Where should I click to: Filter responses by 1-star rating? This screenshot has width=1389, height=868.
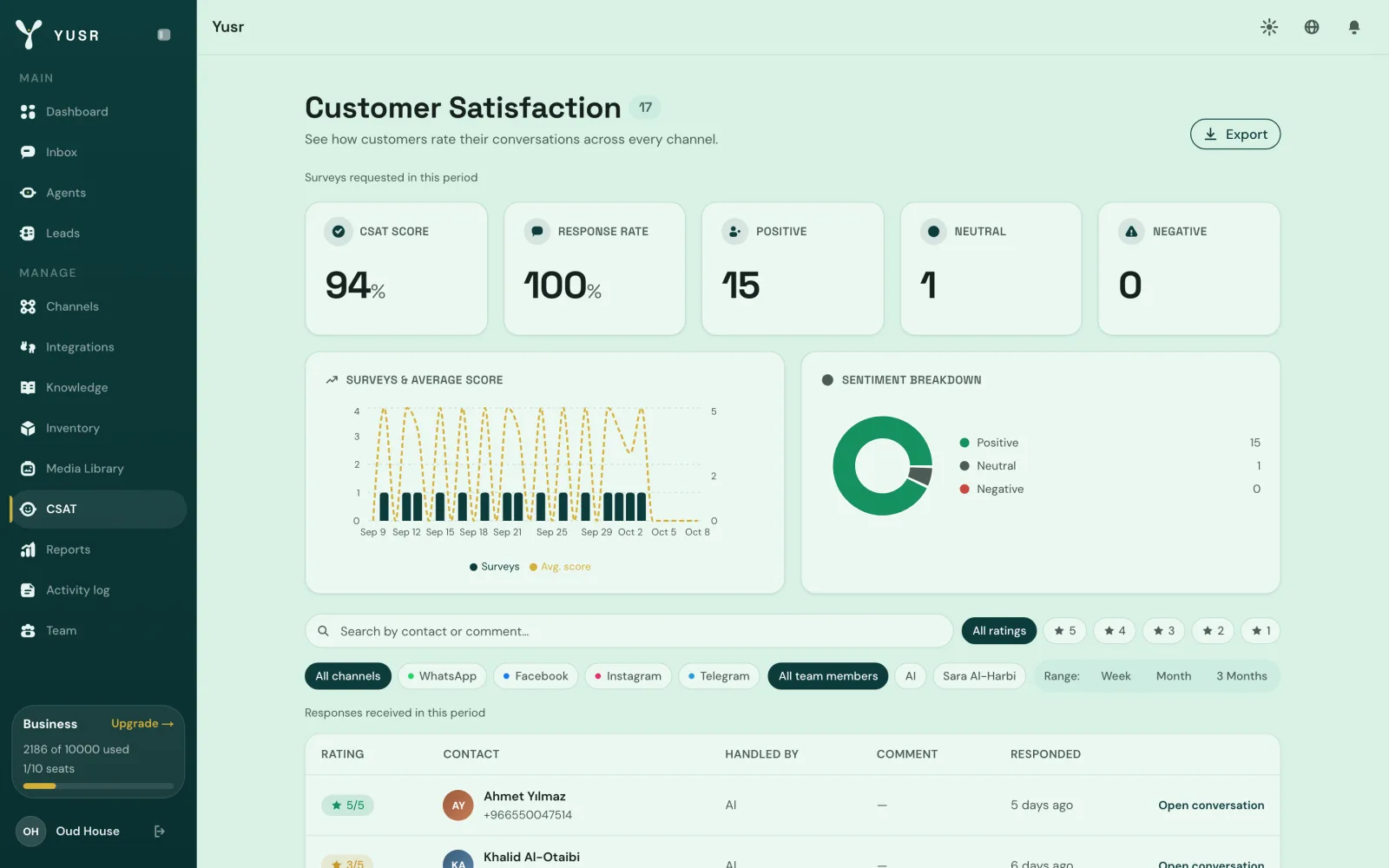pos(1261,631)
